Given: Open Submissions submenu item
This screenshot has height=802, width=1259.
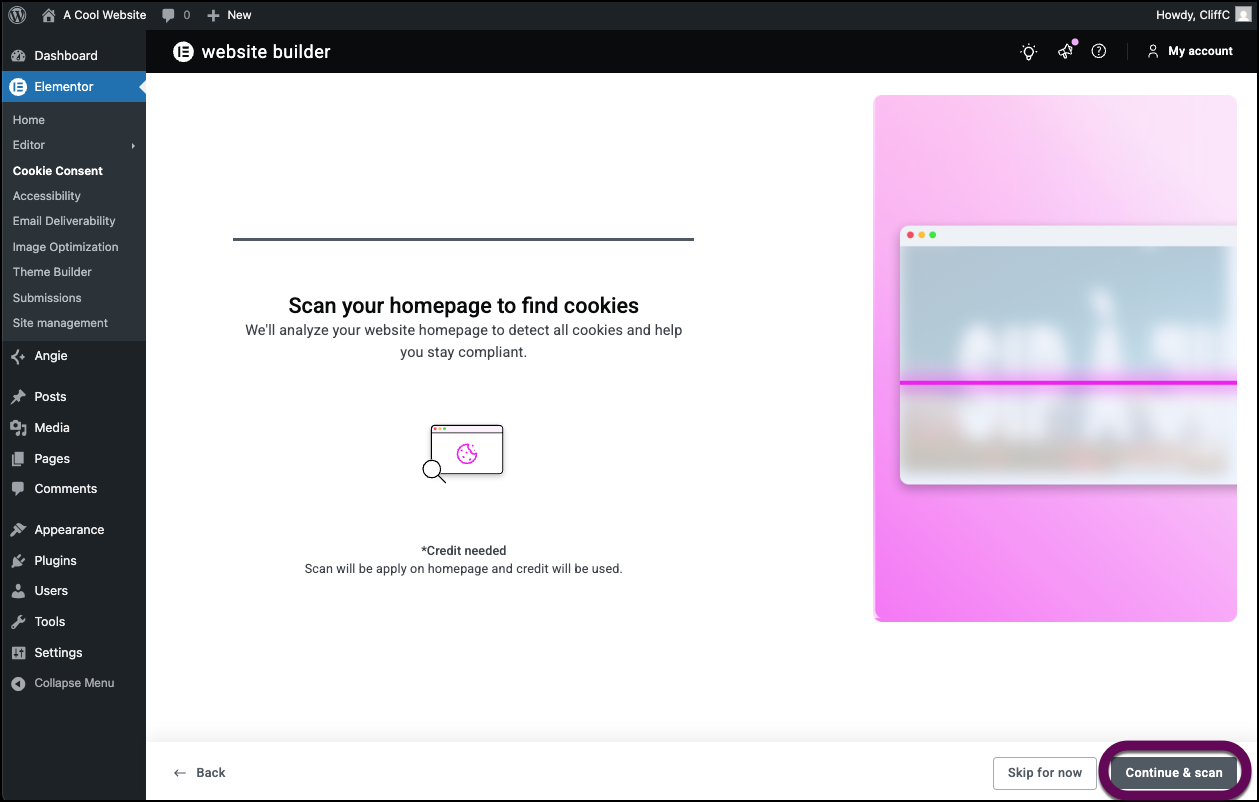Looking at the screenshot, I should click(47, 298).
